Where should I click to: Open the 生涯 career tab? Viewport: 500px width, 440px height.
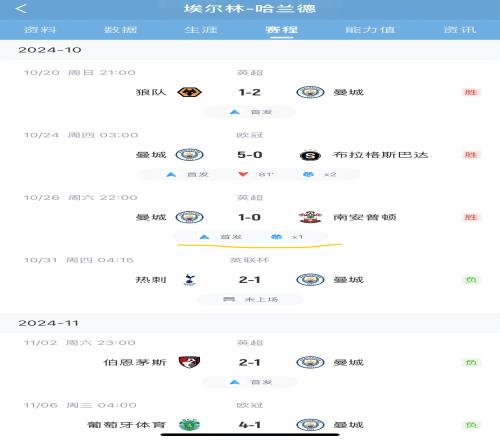pos(201,30)
